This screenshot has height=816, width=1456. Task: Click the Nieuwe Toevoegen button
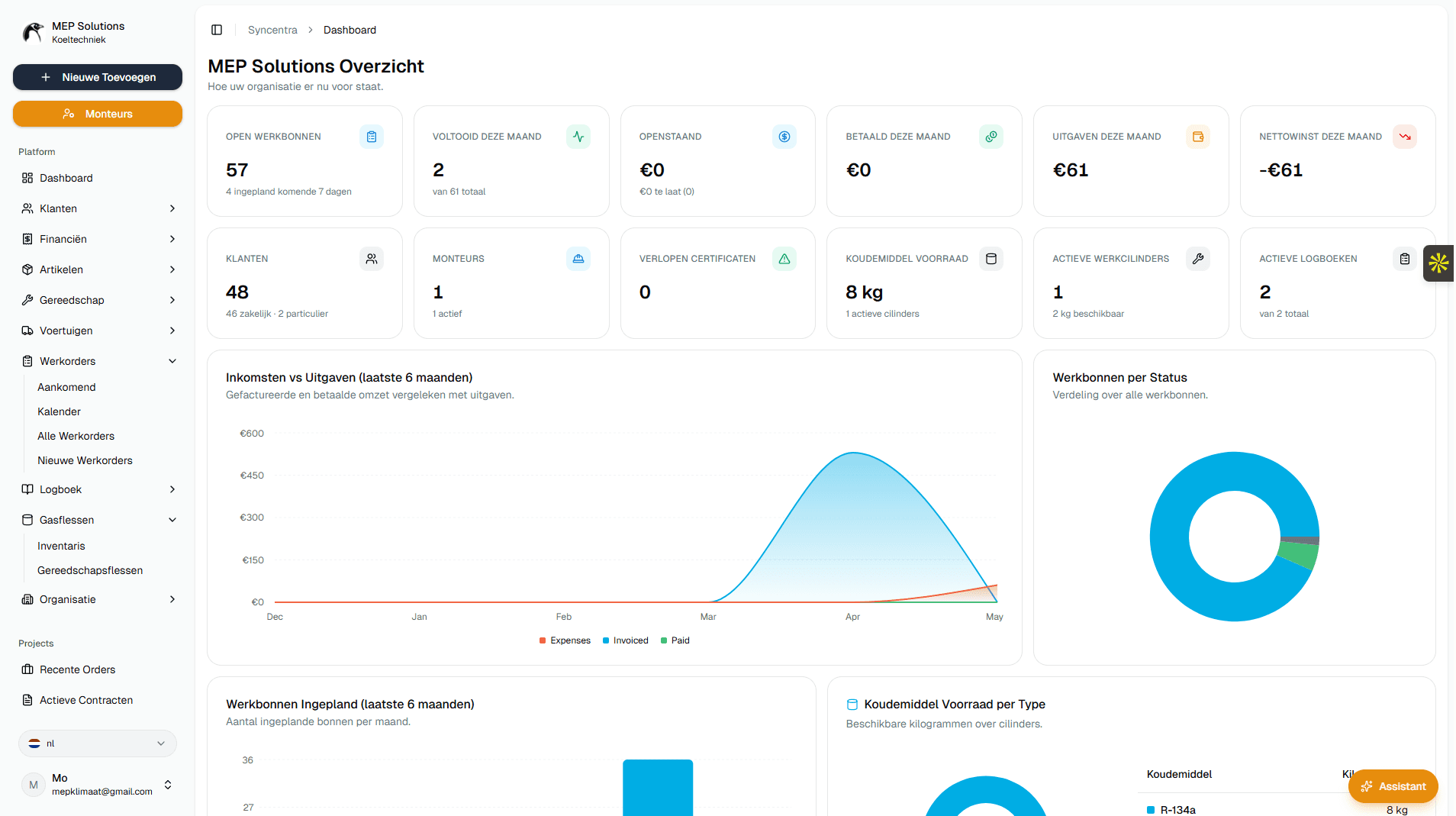[x=98, y=77]
